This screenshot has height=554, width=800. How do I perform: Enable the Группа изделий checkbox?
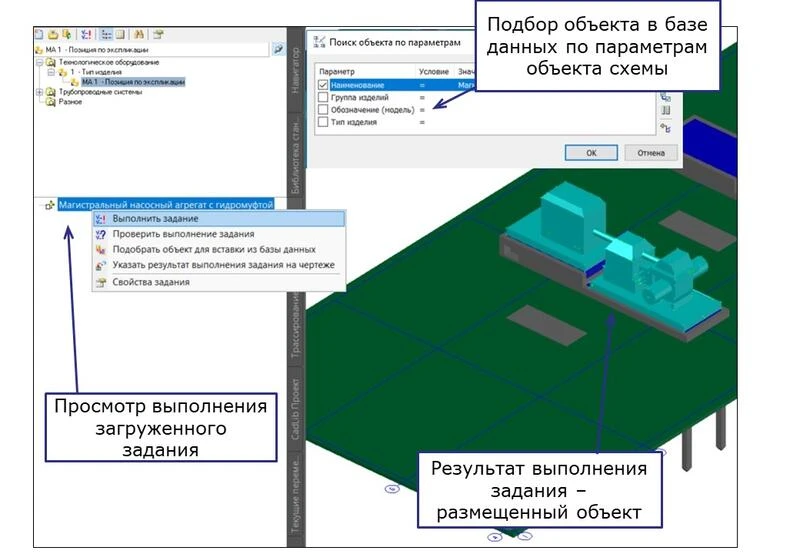click(322, 98)
